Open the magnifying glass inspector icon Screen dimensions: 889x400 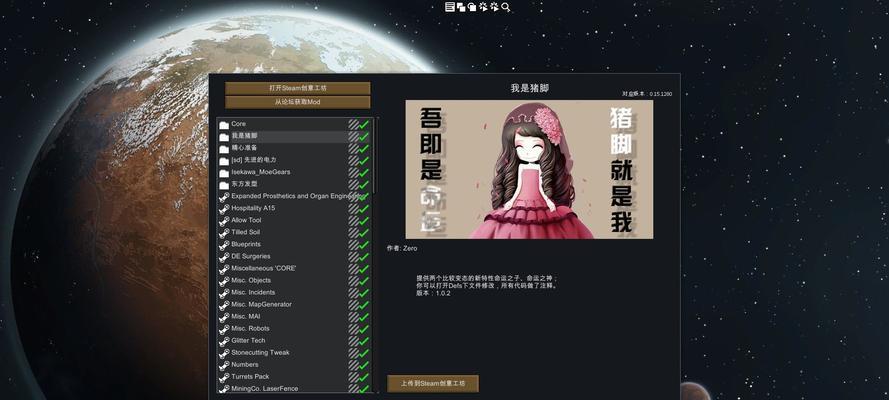[x=506, y=7]
